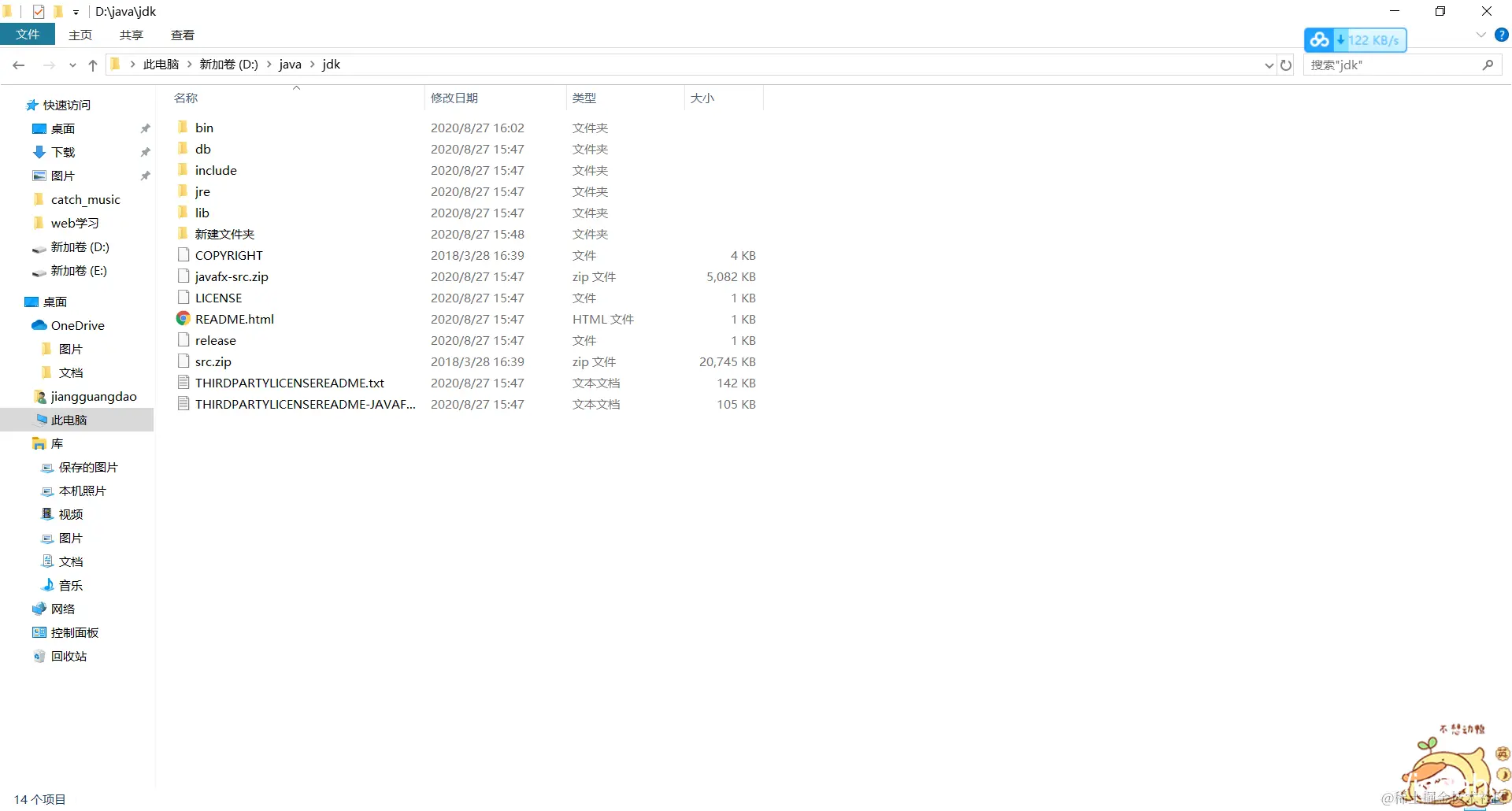Refresh the jdk folder view
This screenshot has width=1512, height=811.
[1286, 65]
